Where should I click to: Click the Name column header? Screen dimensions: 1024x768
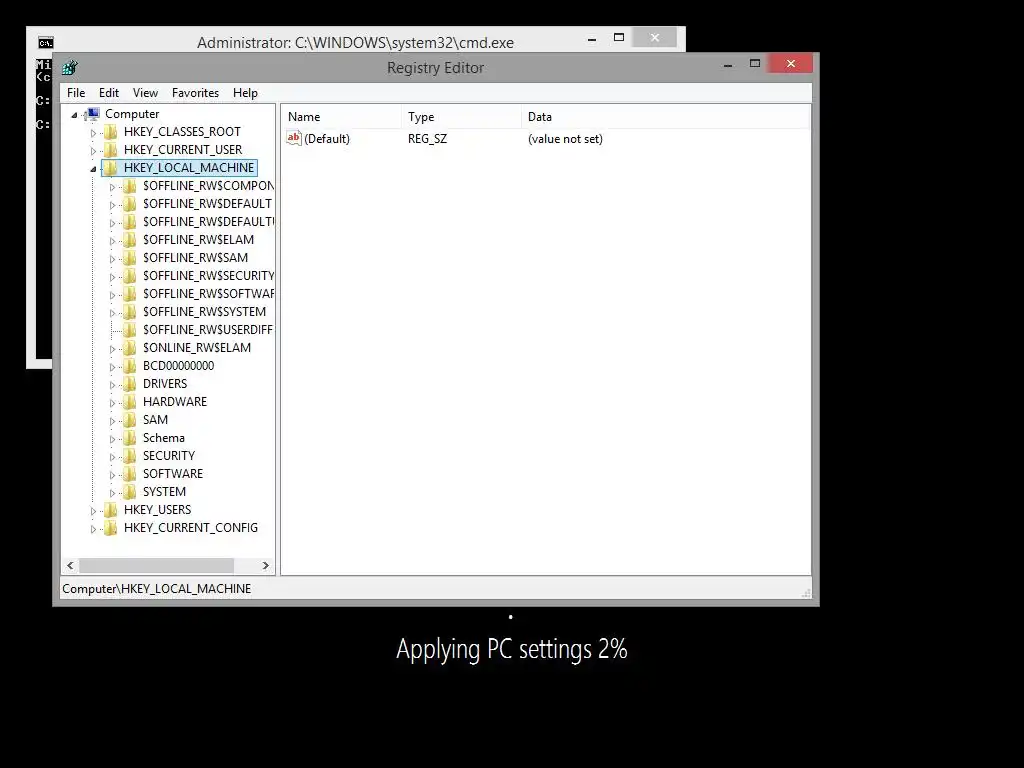coord(342,117)
